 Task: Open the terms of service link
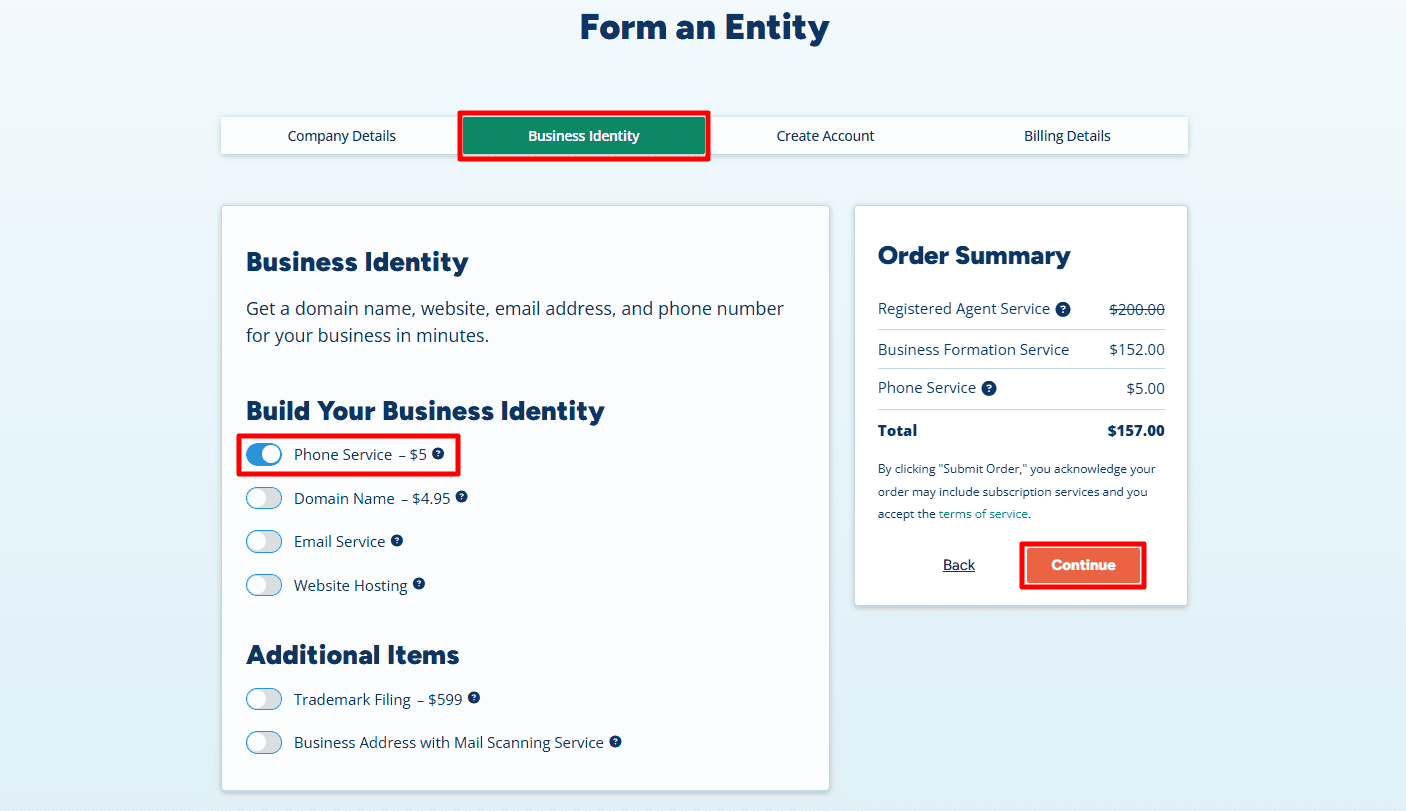[x=983, y=513]
